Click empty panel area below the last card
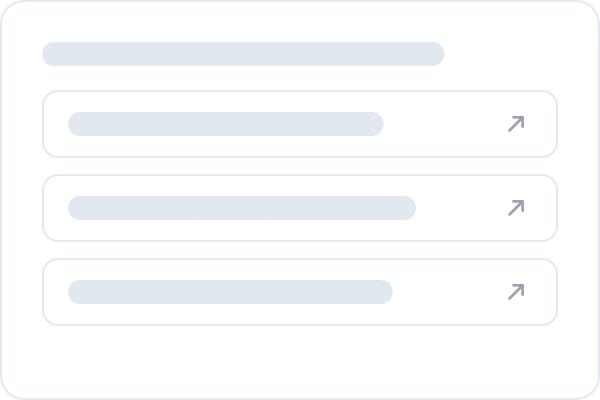The image size is (600, 400). click(300, 360)
